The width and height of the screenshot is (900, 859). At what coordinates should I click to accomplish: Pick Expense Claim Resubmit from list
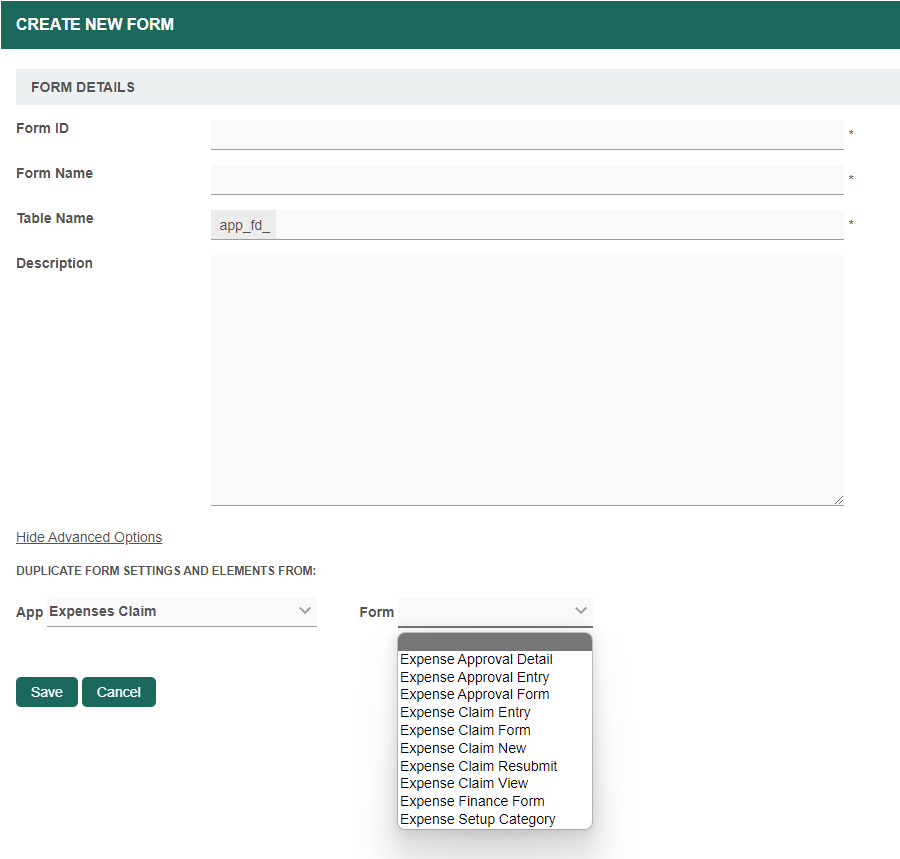pyautogui.click(x=478, y=766)
